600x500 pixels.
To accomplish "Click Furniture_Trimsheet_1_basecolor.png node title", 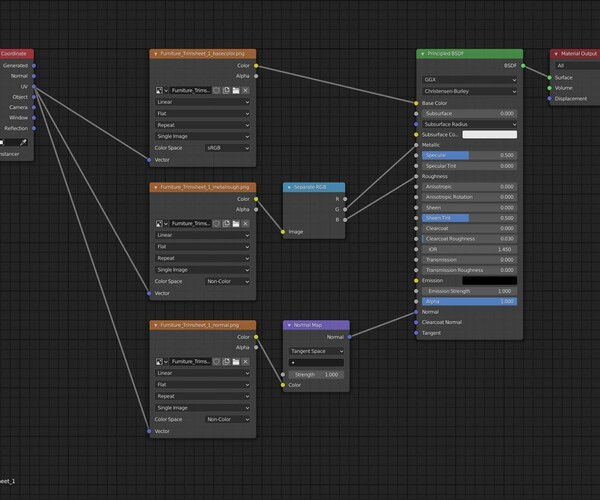I will coord(202,54).
